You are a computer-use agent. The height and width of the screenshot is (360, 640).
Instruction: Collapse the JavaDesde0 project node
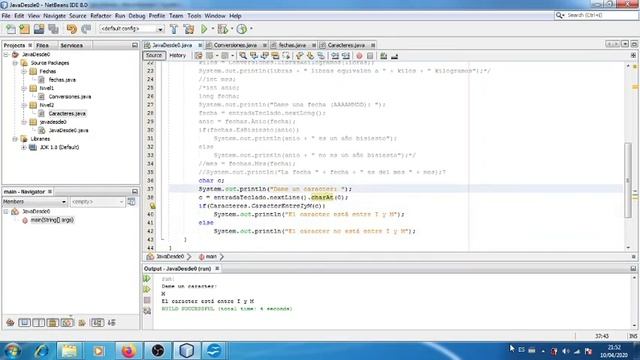(x=6, y=54)
